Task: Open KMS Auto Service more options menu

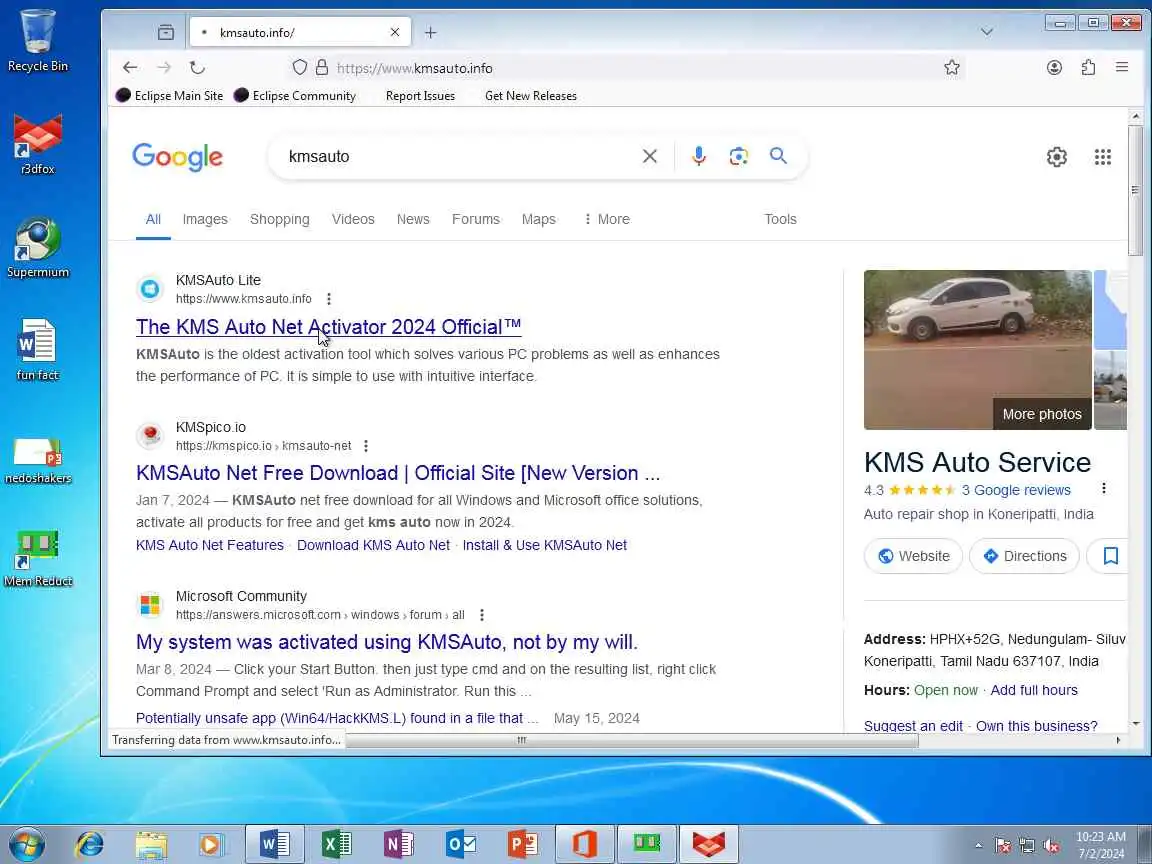Action: pyautogui.click(x=1104, y=489)
